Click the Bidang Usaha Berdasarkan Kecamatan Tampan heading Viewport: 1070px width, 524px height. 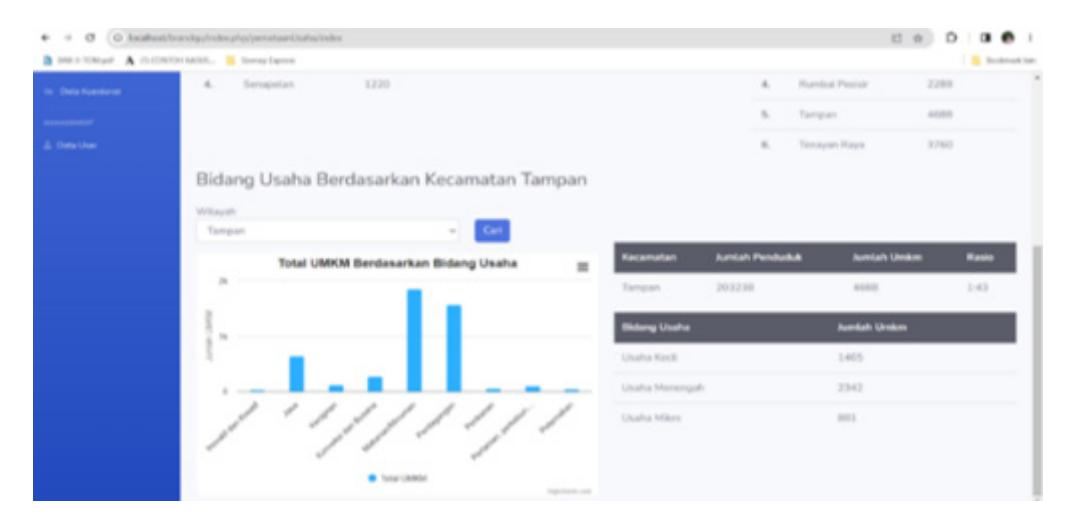click(x=392, y=180)
